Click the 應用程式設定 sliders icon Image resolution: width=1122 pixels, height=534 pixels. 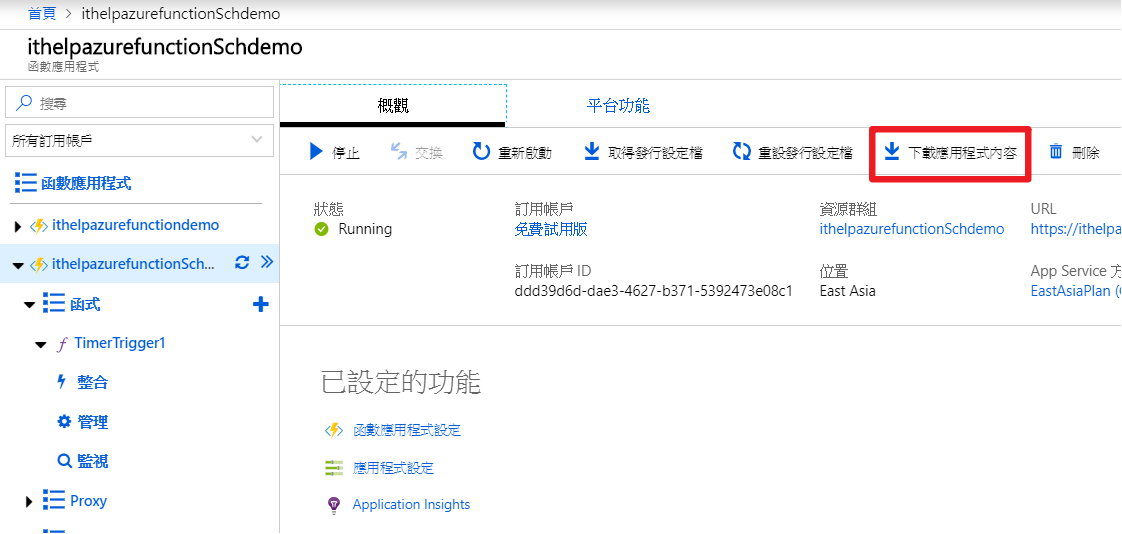coord(333,468)
